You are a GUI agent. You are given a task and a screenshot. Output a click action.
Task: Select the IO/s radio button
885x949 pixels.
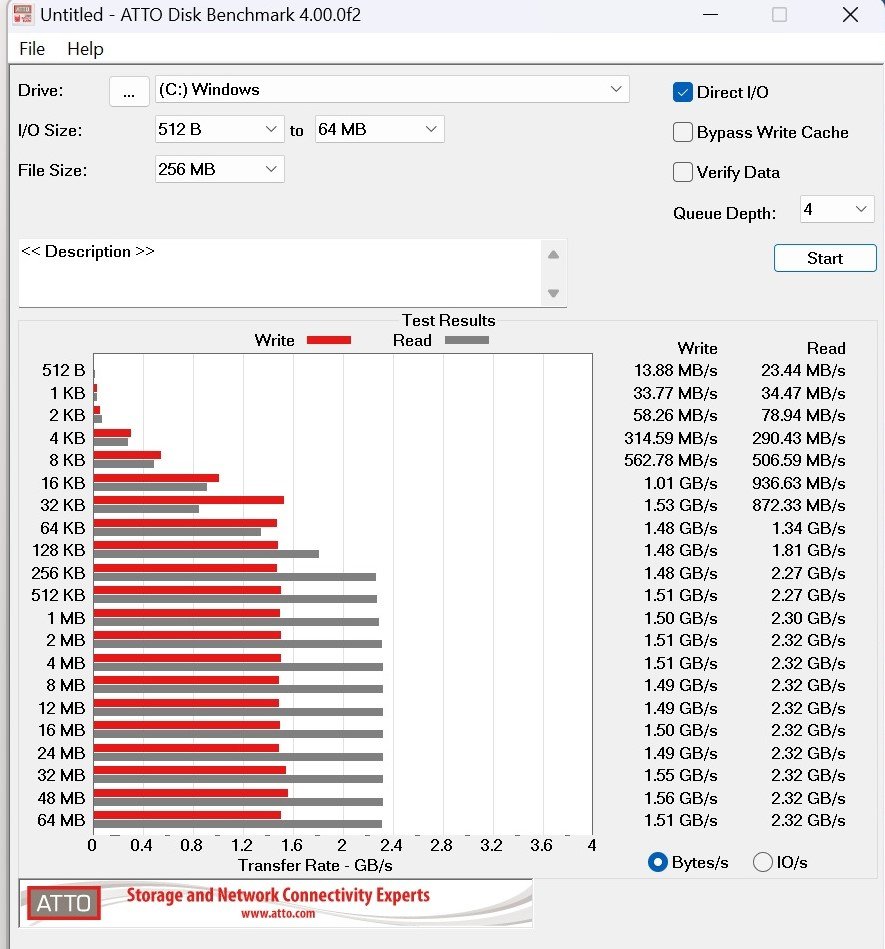click(762, 862)
